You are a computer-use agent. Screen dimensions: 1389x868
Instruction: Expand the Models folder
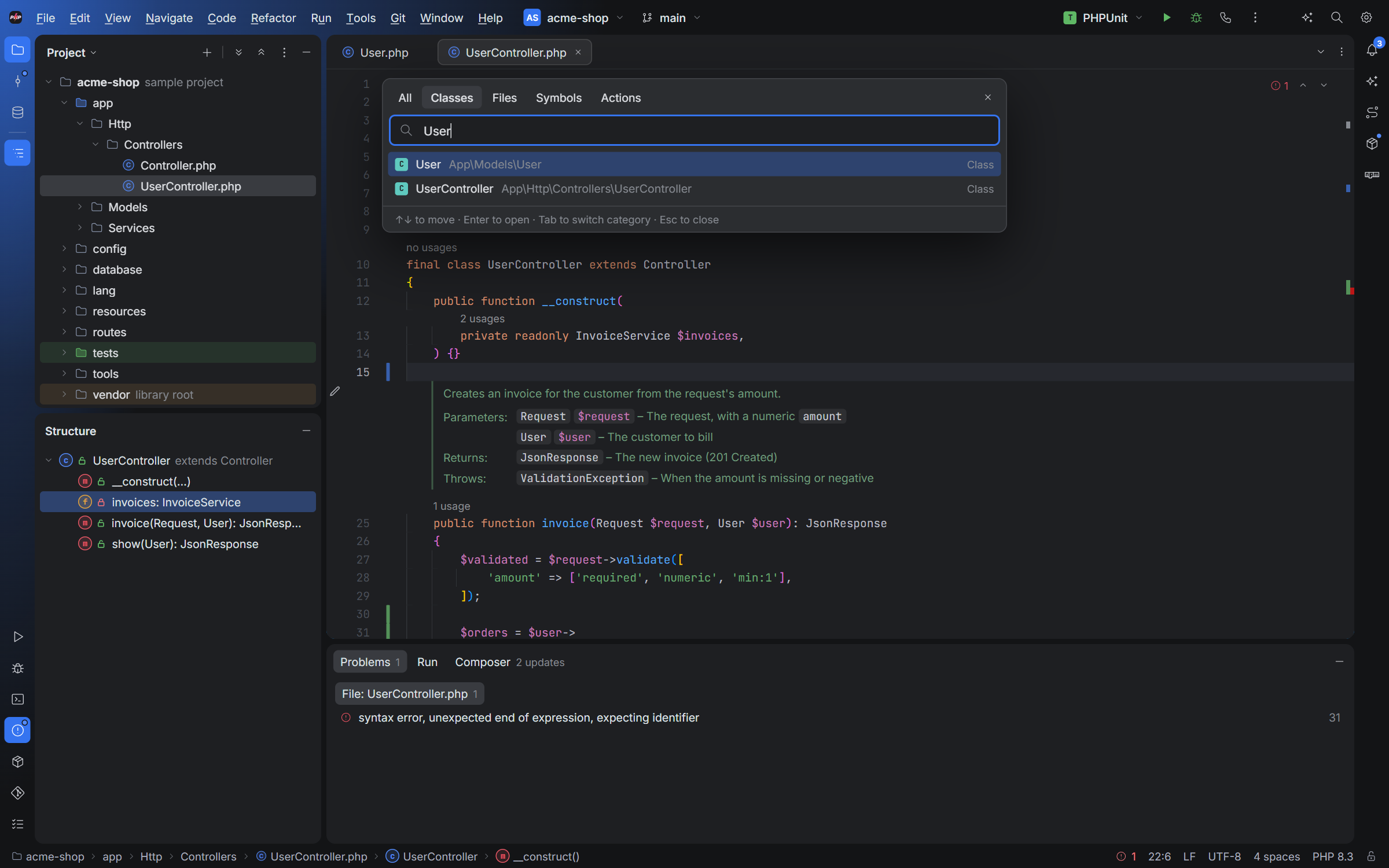pos(80,207)
